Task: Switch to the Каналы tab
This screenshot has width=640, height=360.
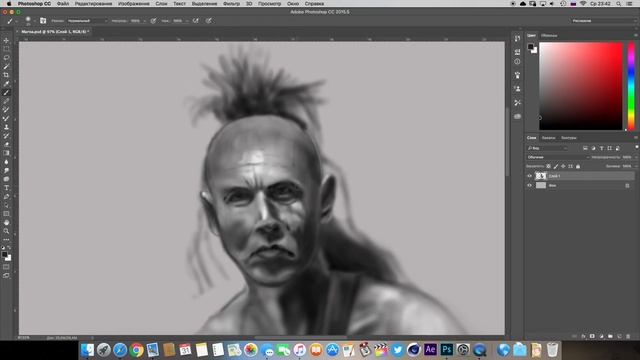Action: click(549, 138)
